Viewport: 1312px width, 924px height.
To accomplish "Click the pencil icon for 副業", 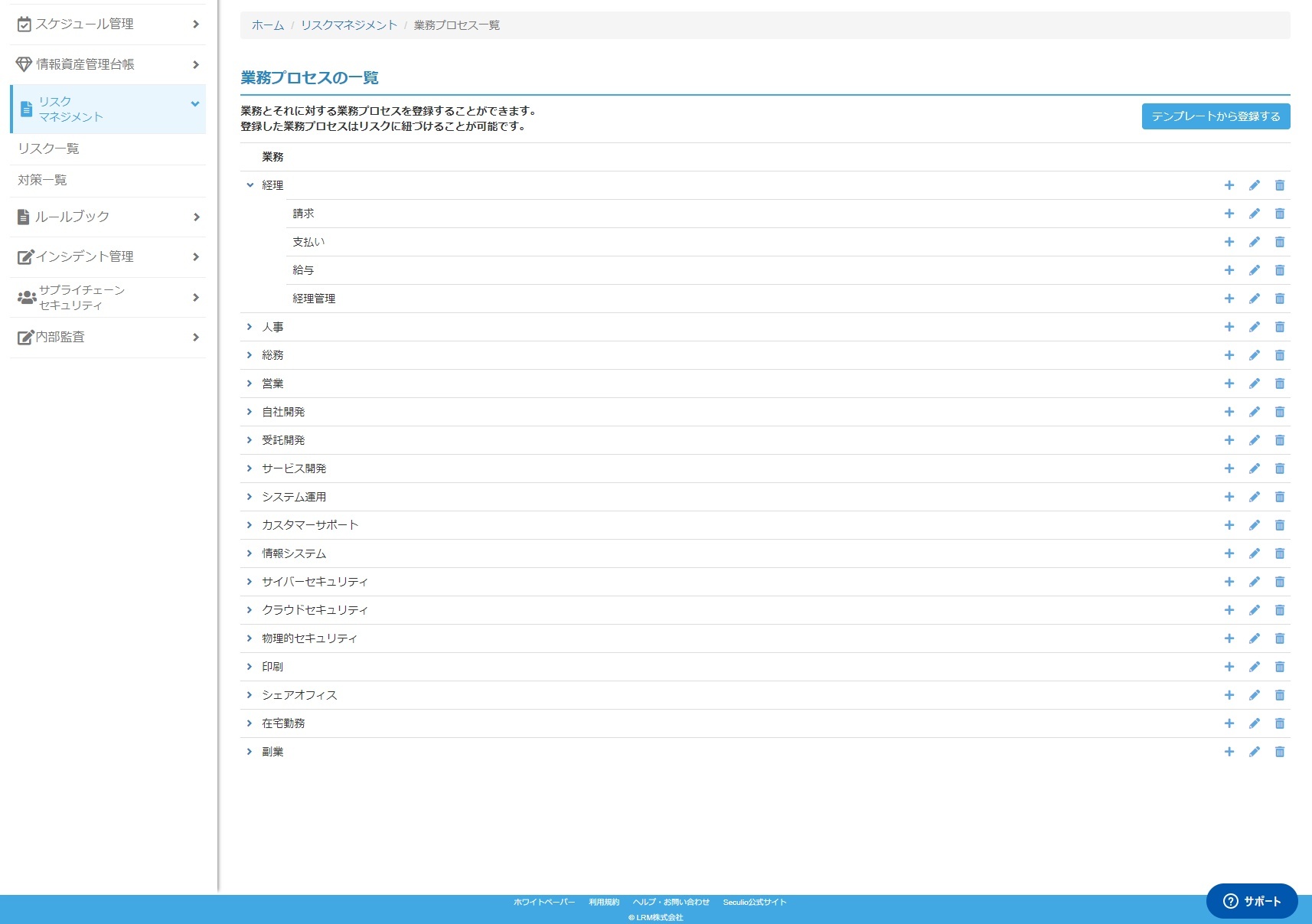I will pyautogui.click(x=1254, y=752).
